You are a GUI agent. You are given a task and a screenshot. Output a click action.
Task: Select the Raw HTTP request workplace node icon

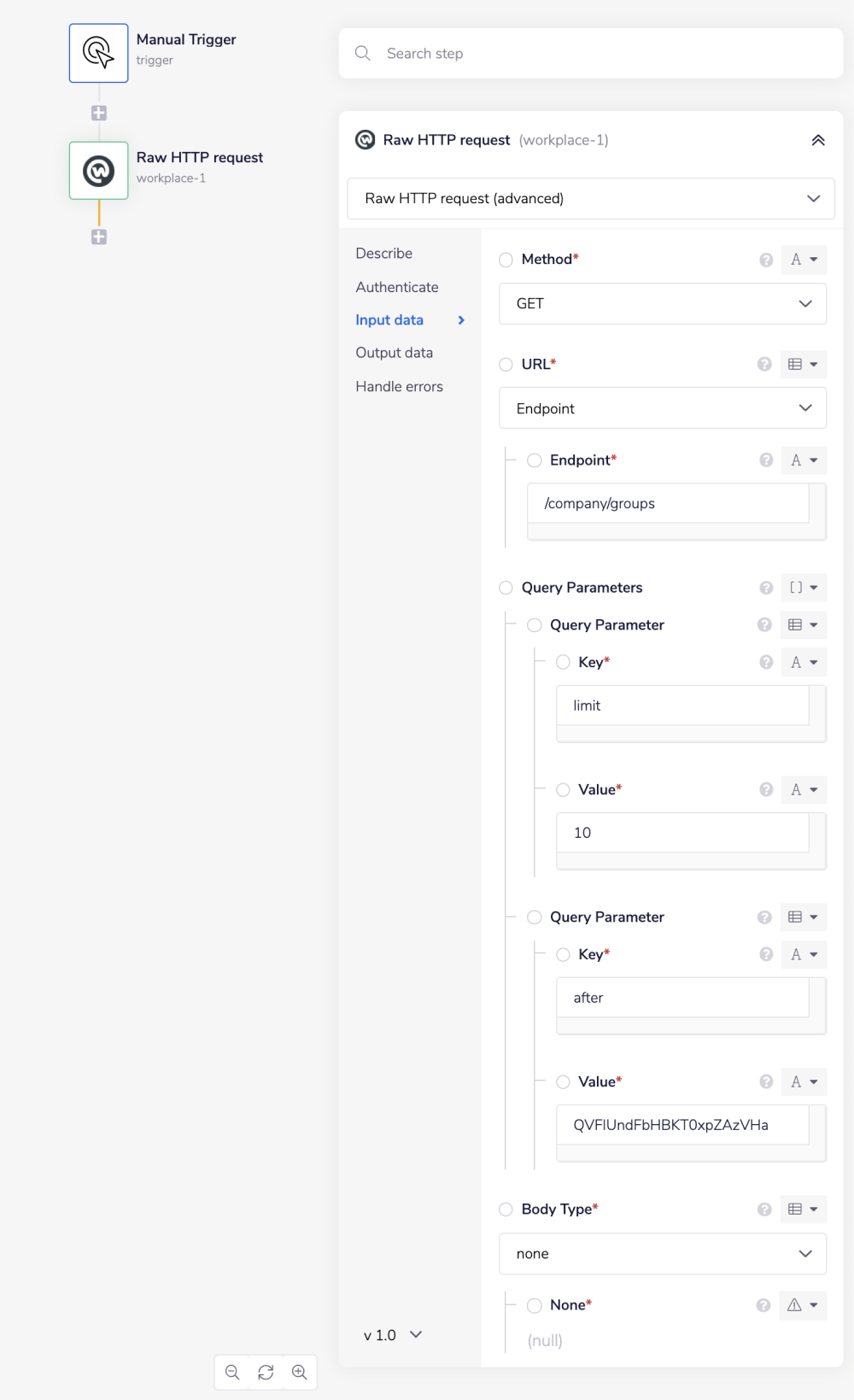pos(99,171)
